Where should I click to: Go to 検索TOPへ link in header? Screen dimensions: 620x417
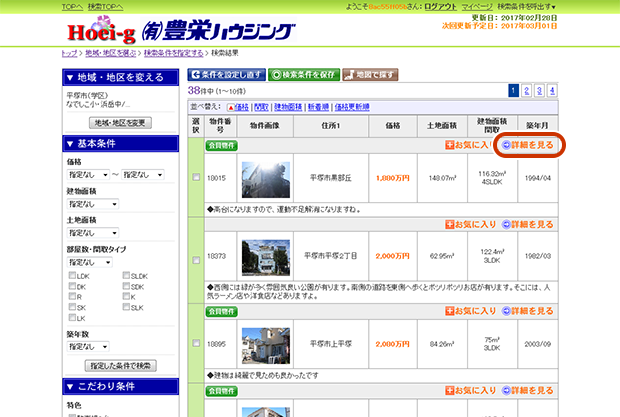[105, 7]
